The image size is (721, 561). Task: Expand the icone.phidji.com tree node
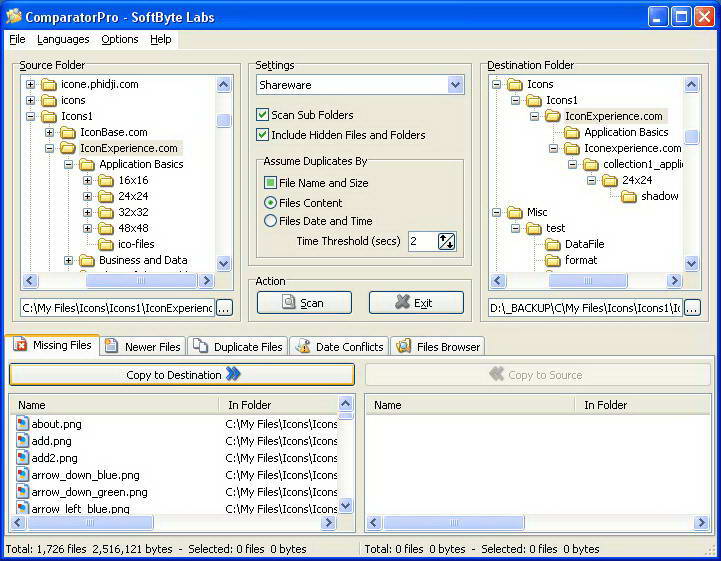click(x=30, y=84)
